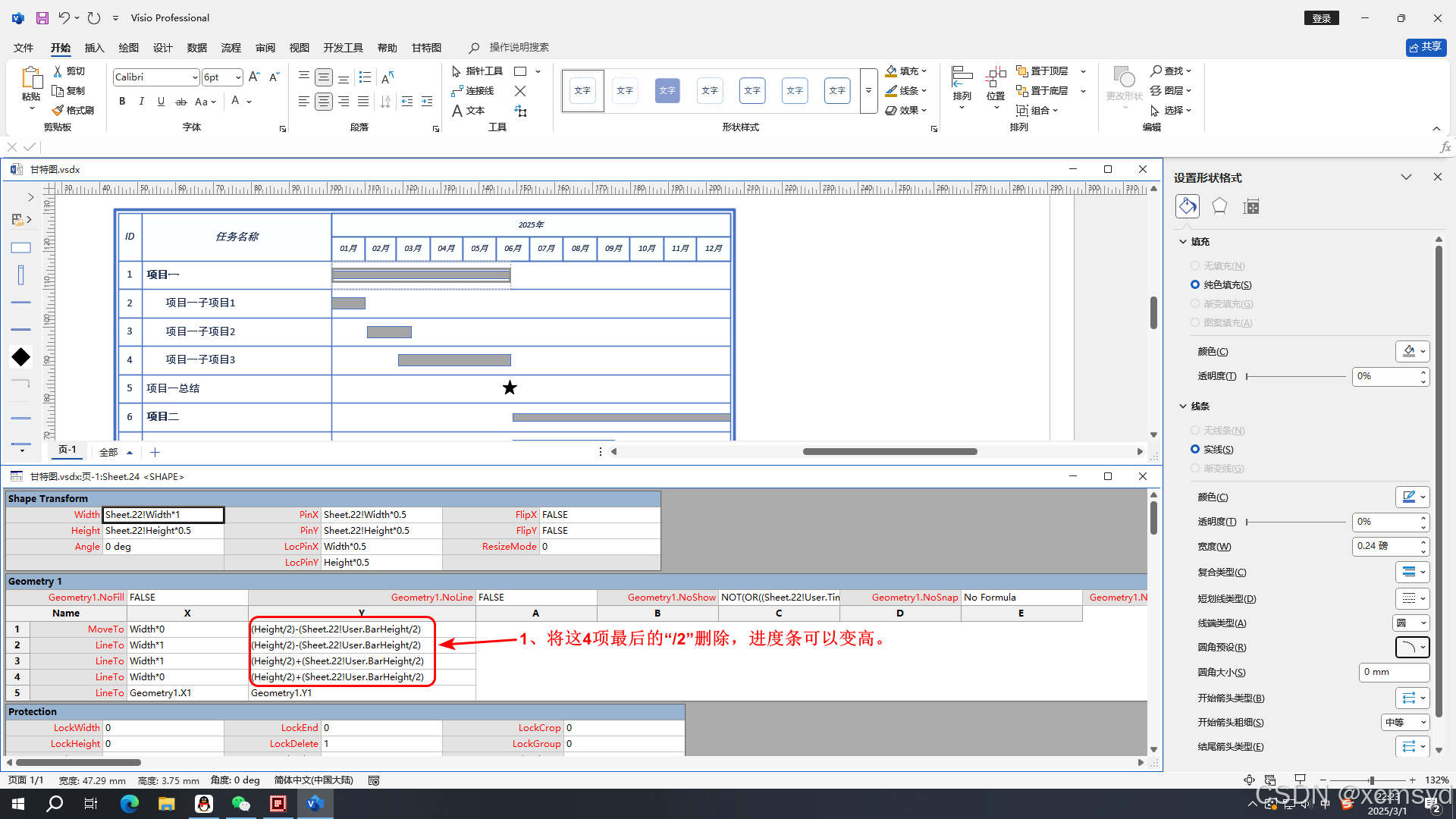The height and width of the screenshot is (819, 1456).
Task: Choose No fill (无填充) radio option
Action: pos(1195,265)
